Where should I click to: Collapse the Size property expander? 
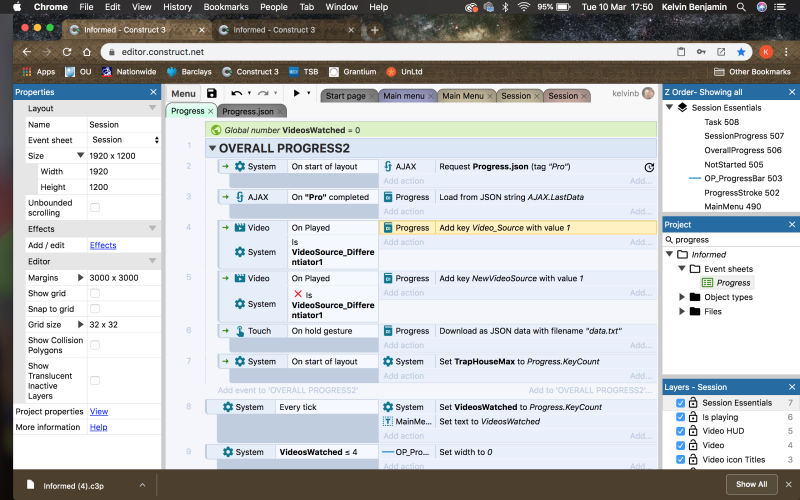(x=80, y=156)
